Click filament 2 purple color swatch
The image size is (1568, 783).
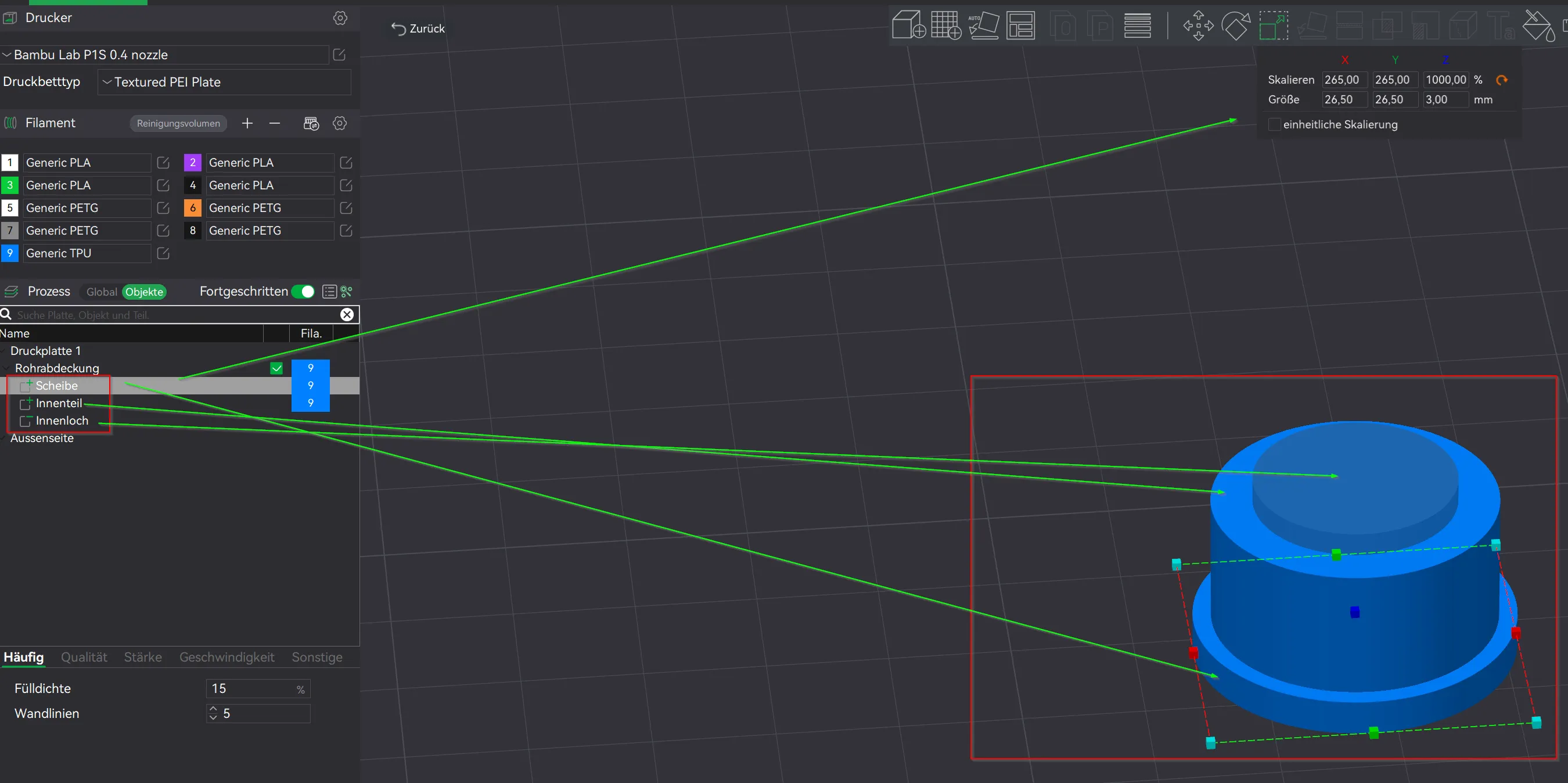pos(192,163)
